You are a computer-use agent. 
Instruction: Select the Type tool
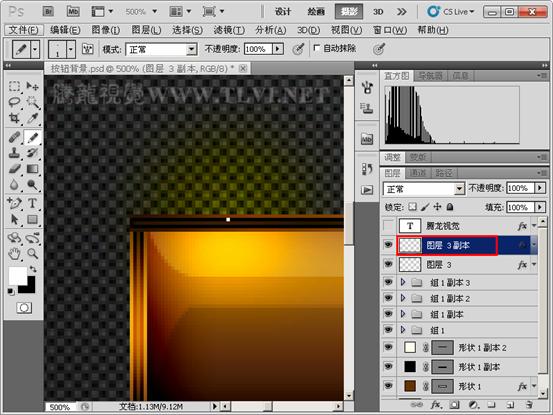click(x=32, y=203)
